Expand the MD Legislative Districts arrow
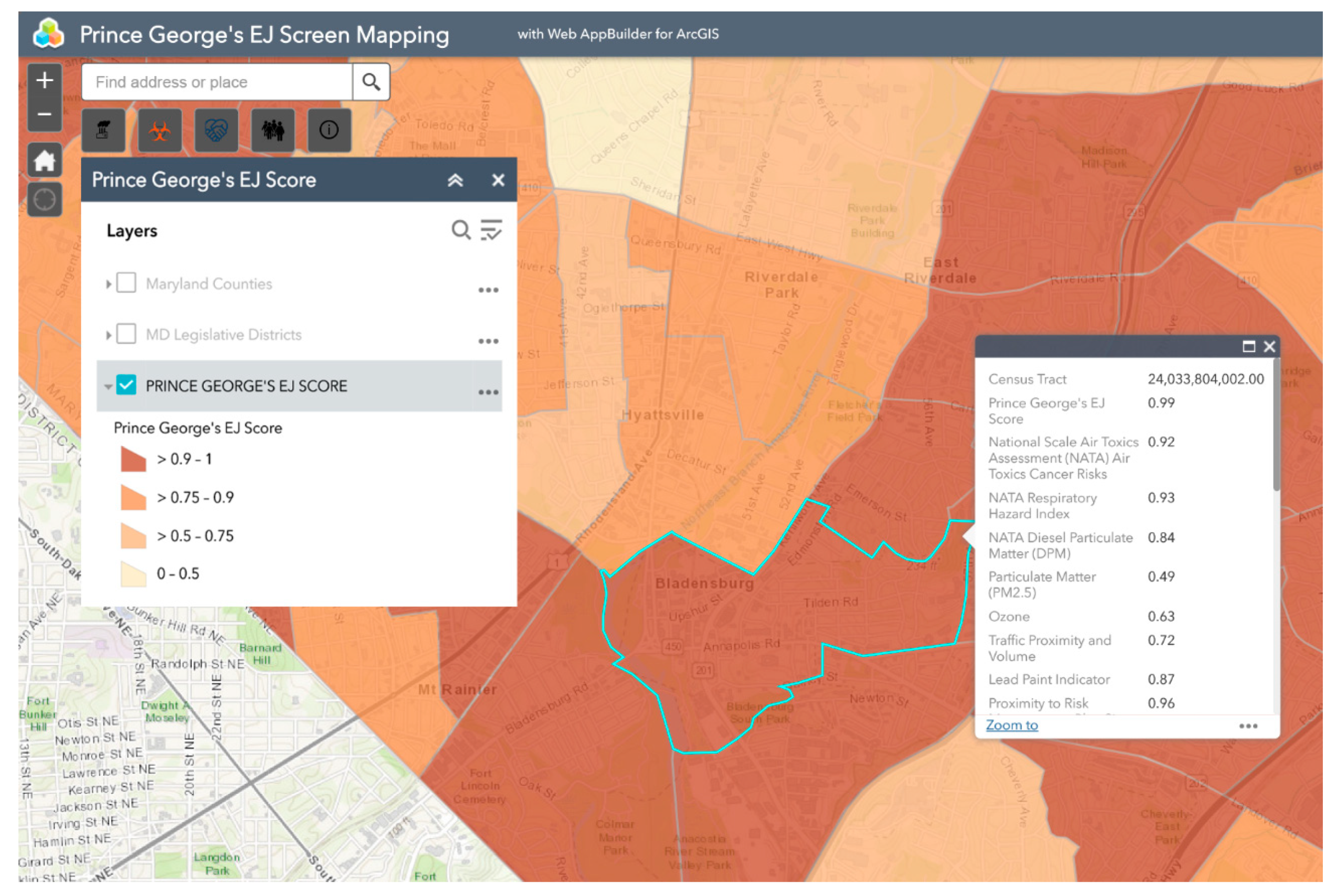The image size is (1335, 896). coord(108,335)
